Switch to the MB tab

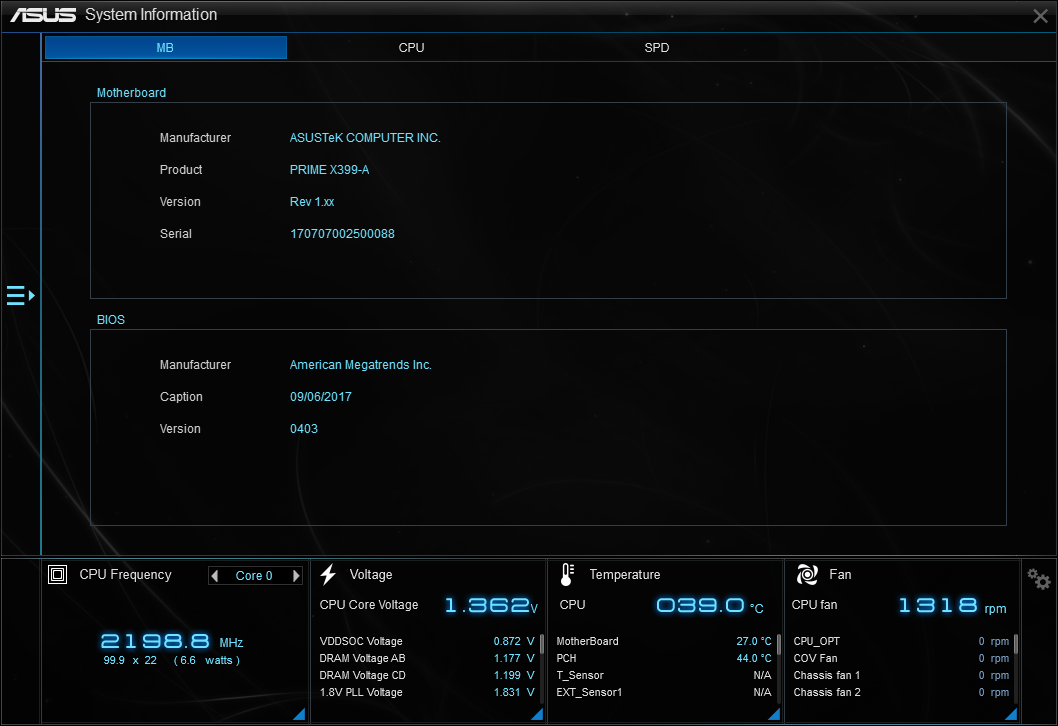coord(165,48)
